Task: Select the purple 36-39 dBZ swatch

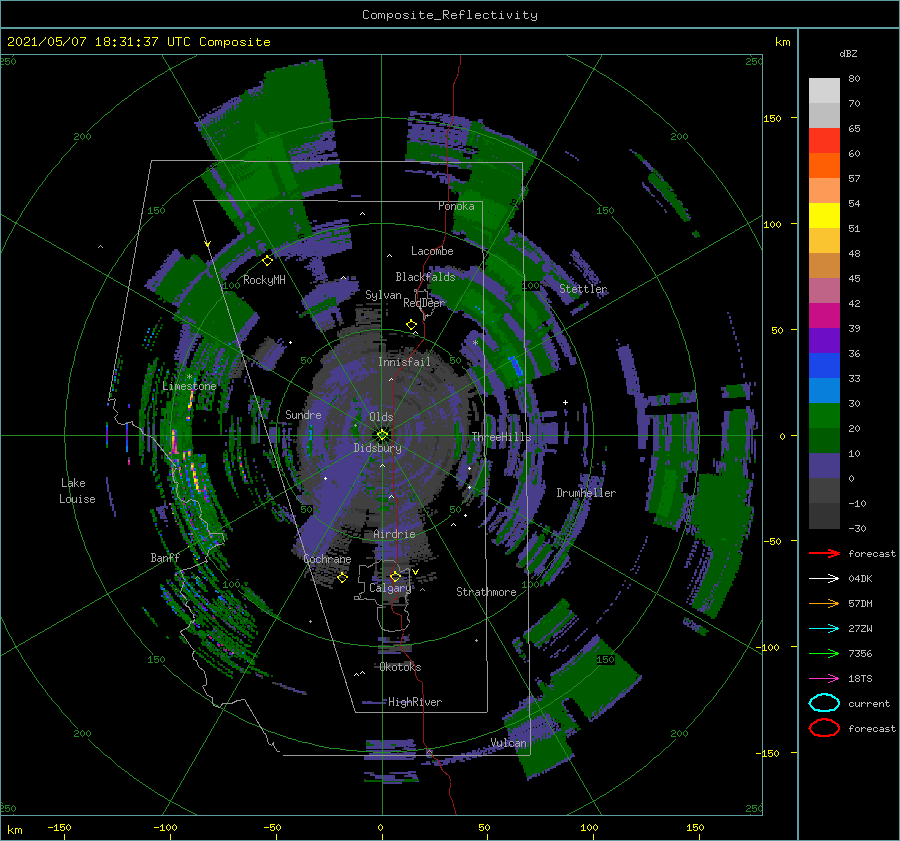Action: pyautogui.click(x=824, y=341)
